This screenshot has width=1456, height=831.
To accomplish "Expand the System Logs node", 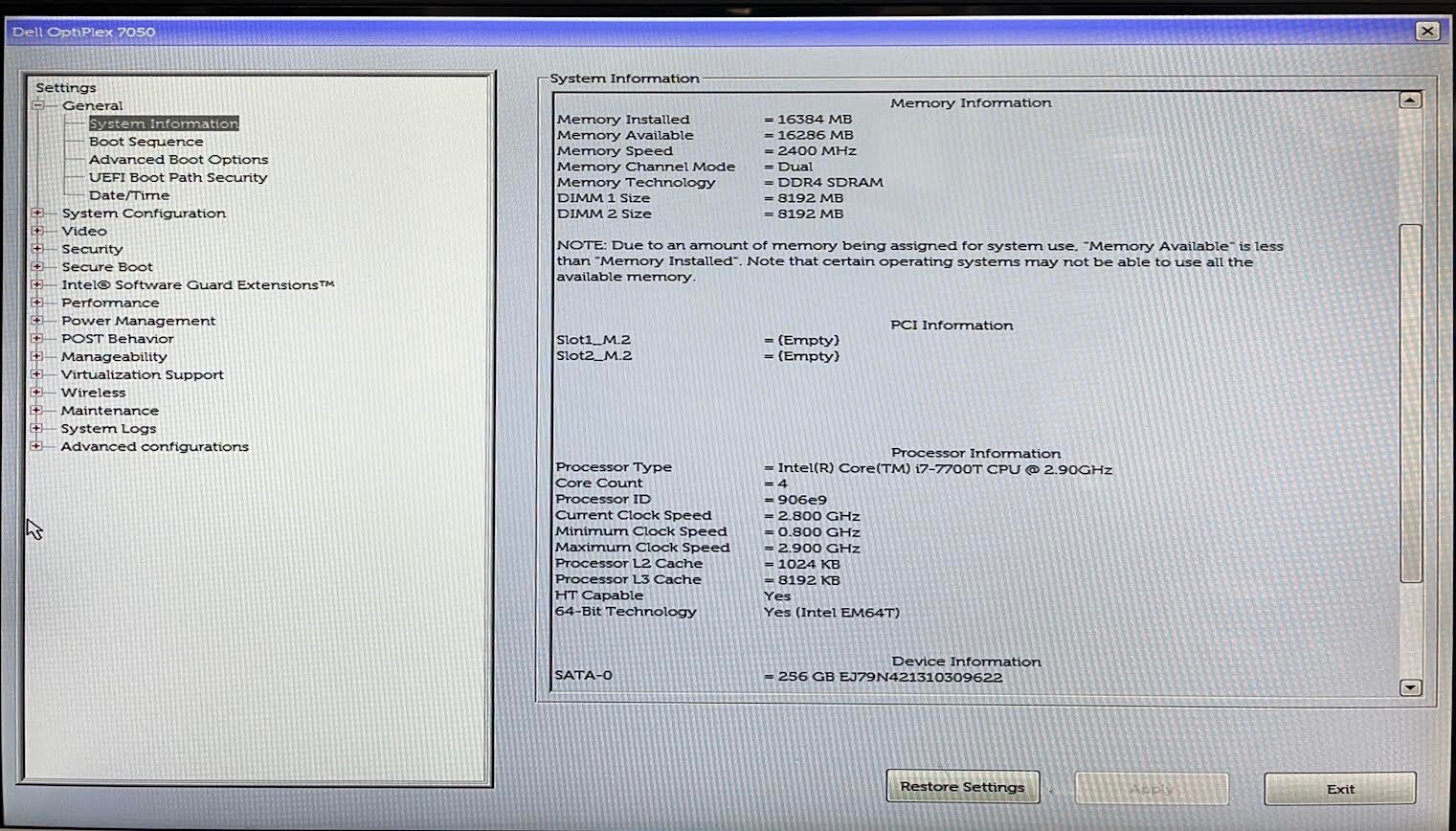I will click(x=37, y=428).
